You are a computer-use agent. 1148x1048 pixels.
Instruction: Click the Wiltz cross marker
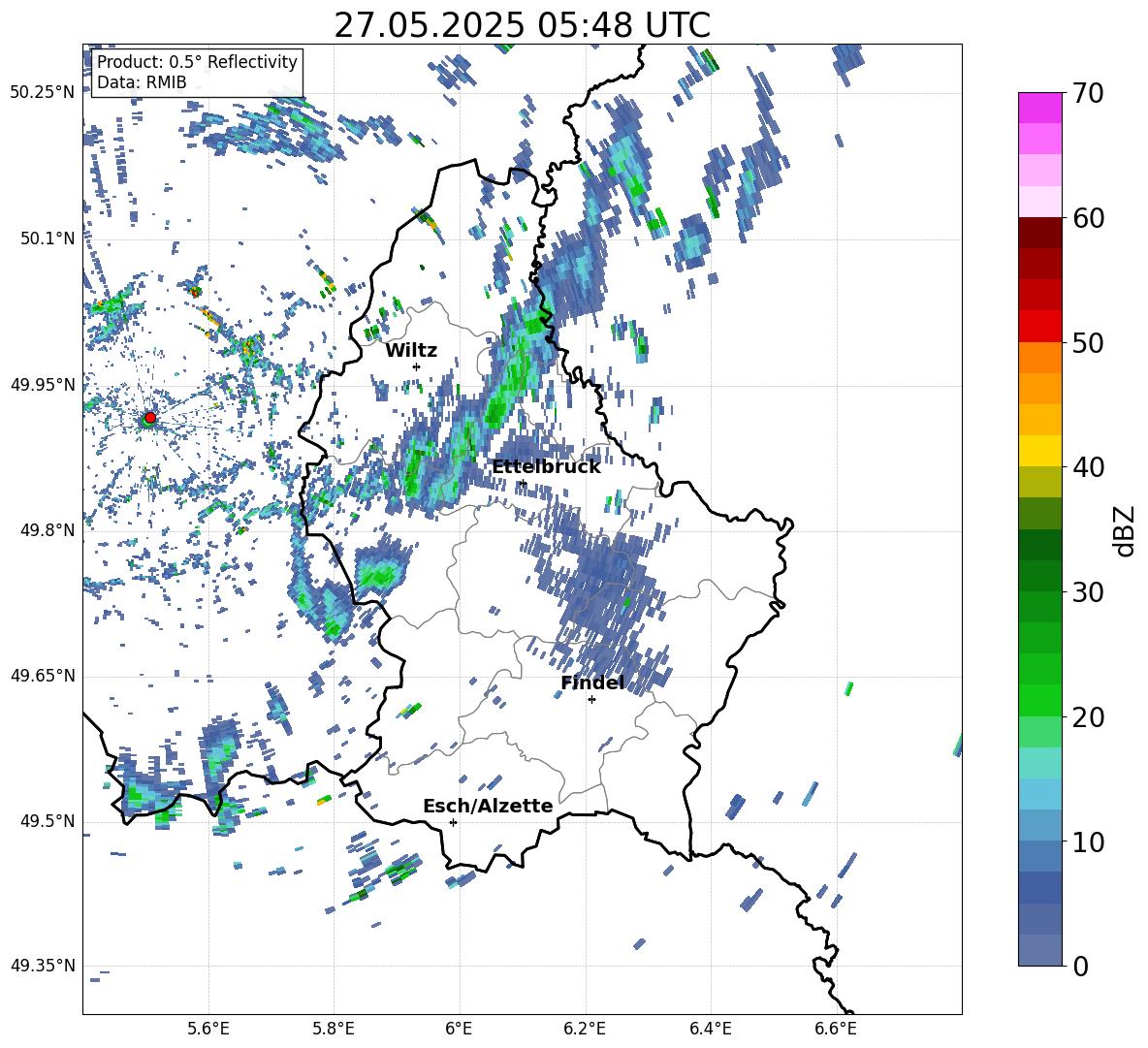(417, 366)
